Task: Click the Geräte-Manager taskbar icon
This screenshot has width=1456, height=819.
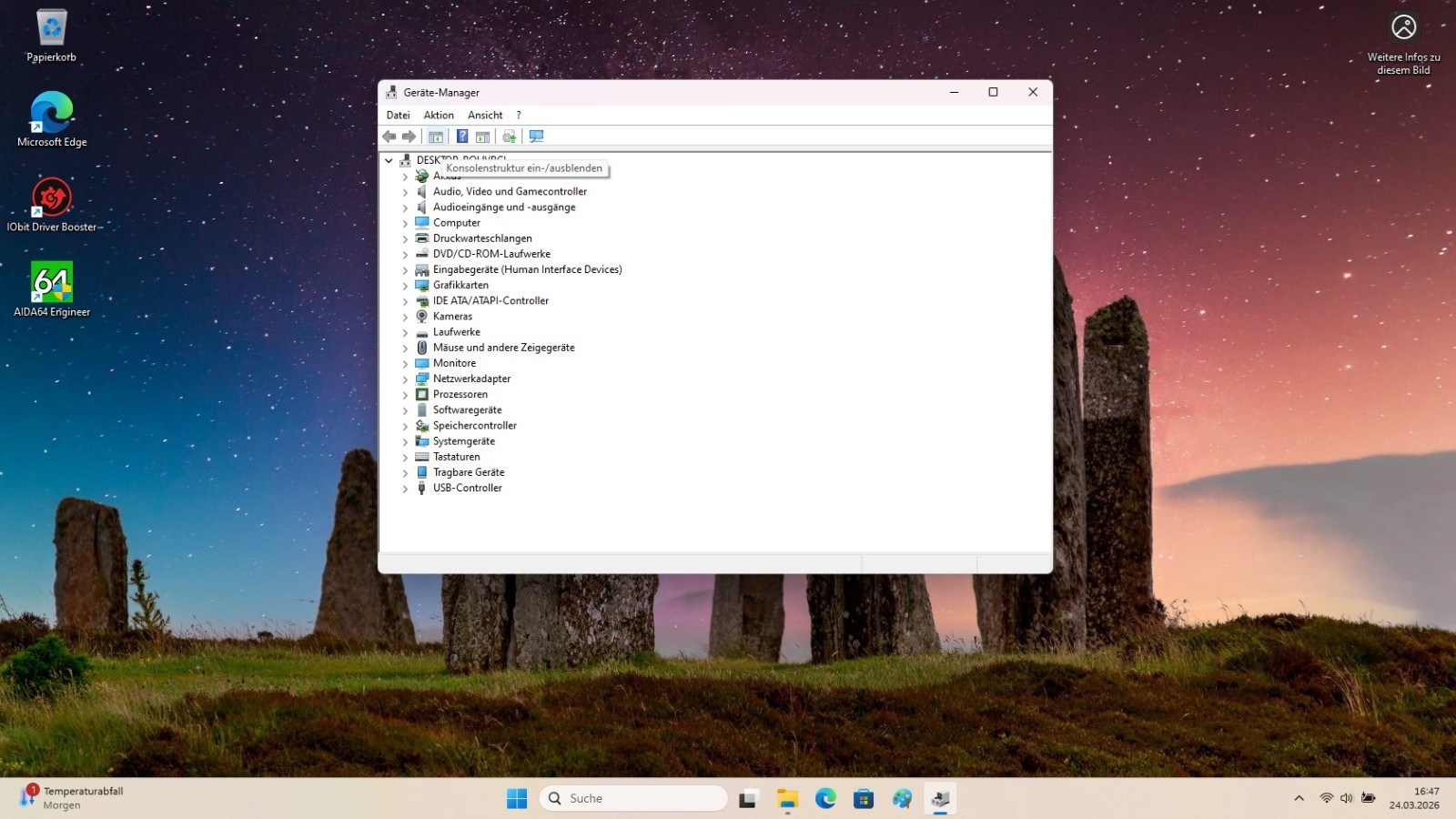Action: [x=940, y=799]
